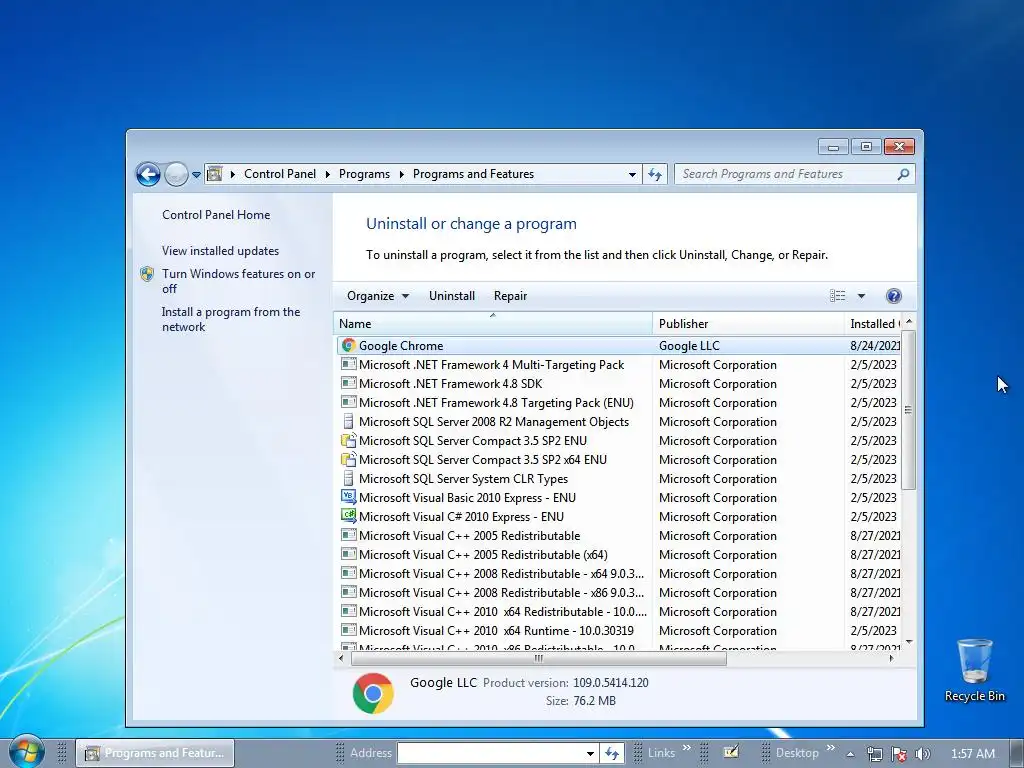This screenshot has width=1024, height=768.
Task: Open the Windows Start orb
Action: coord(27,752)
